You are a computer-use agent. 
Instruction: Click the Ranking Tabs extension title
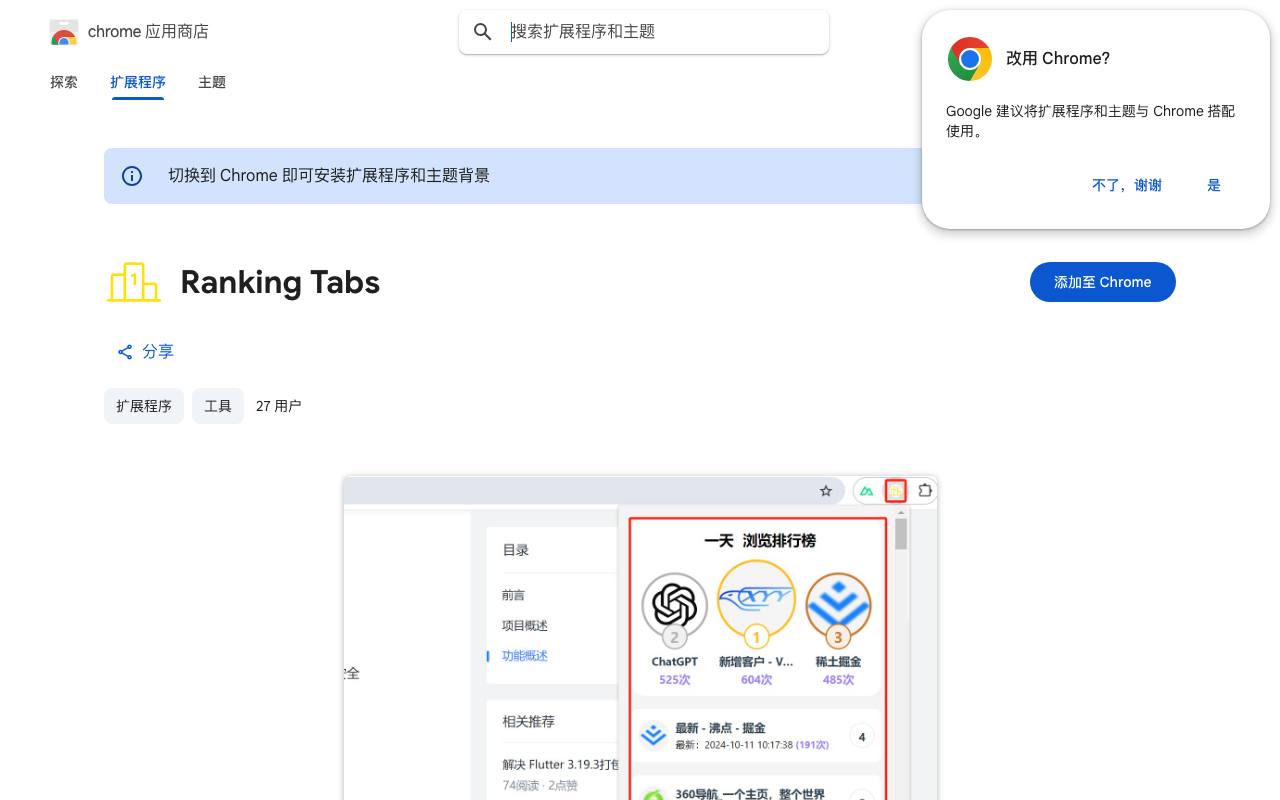[280, 282]
